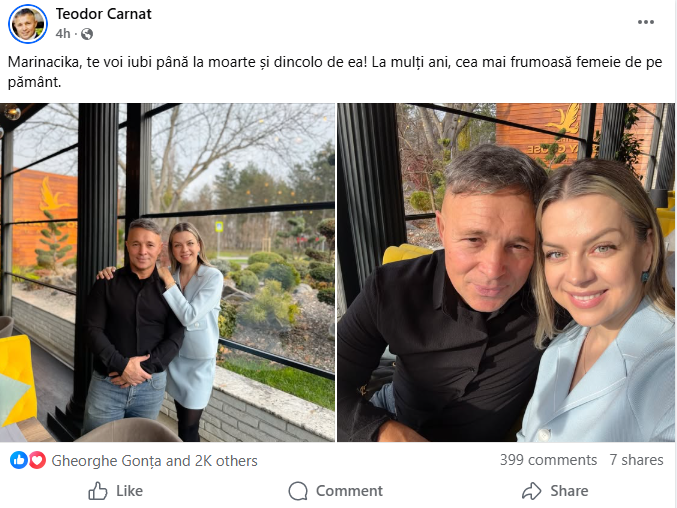Screen dimensions: 677x508
Task: Open the three-dot post options menu
Action: pos(648,22)
